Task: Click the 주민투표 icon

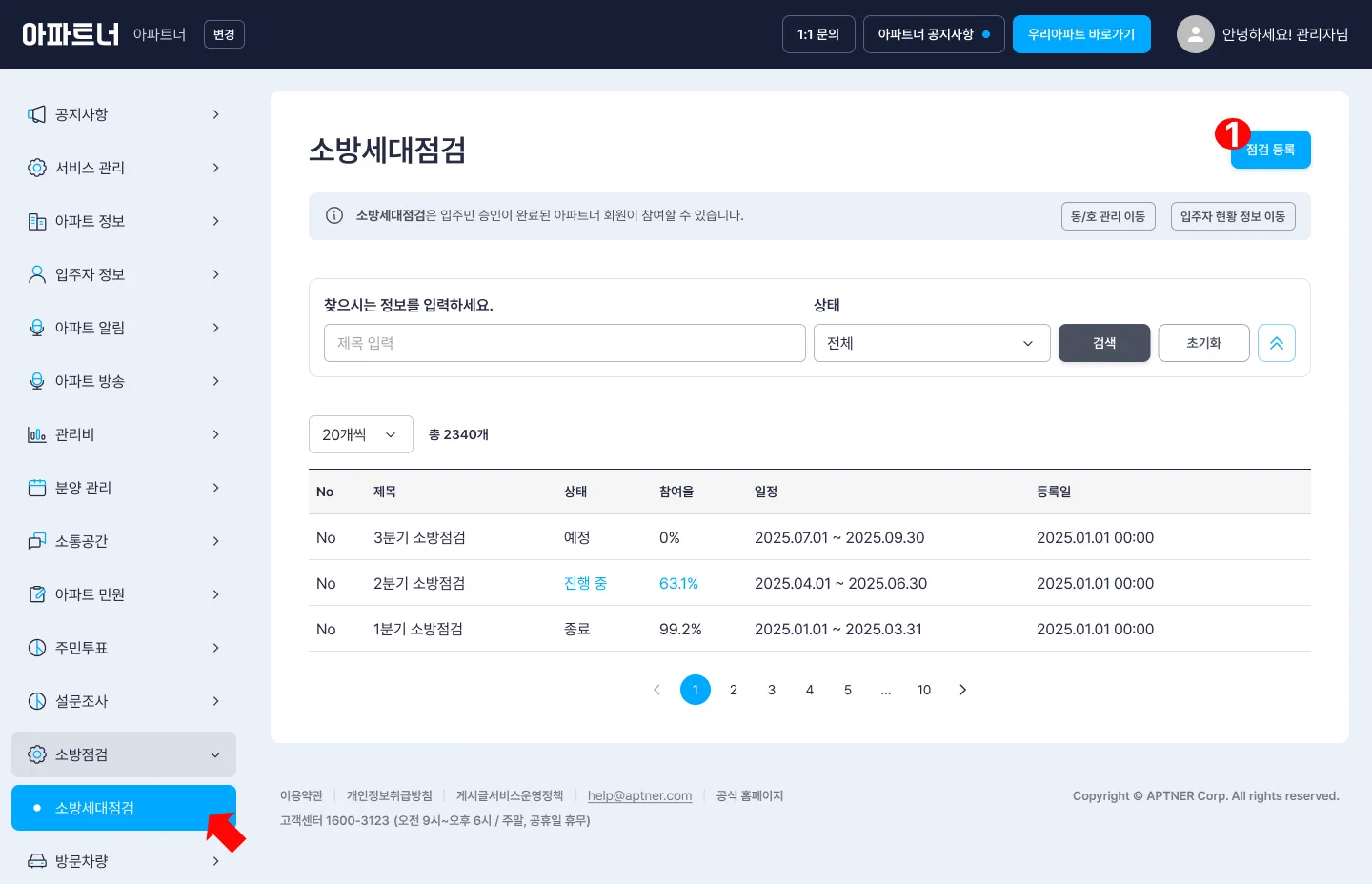Action: coord(37,648)
